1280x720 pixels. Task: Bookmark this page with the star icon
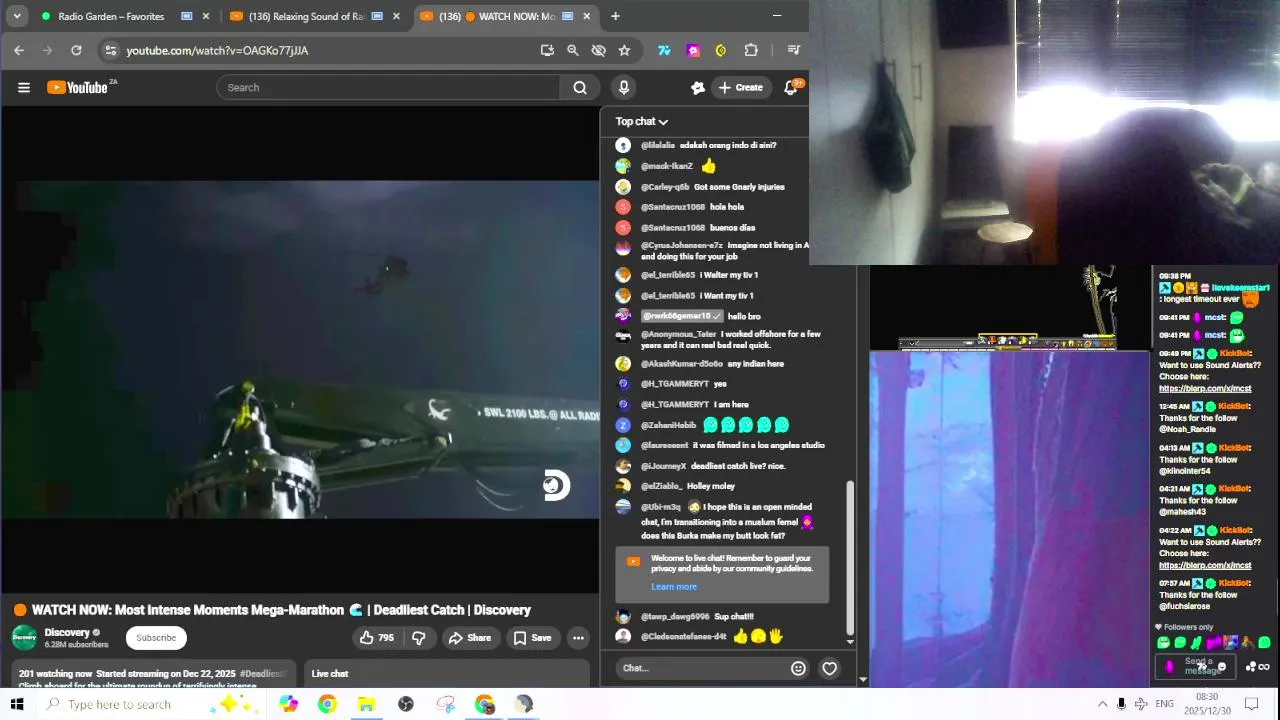624,50
